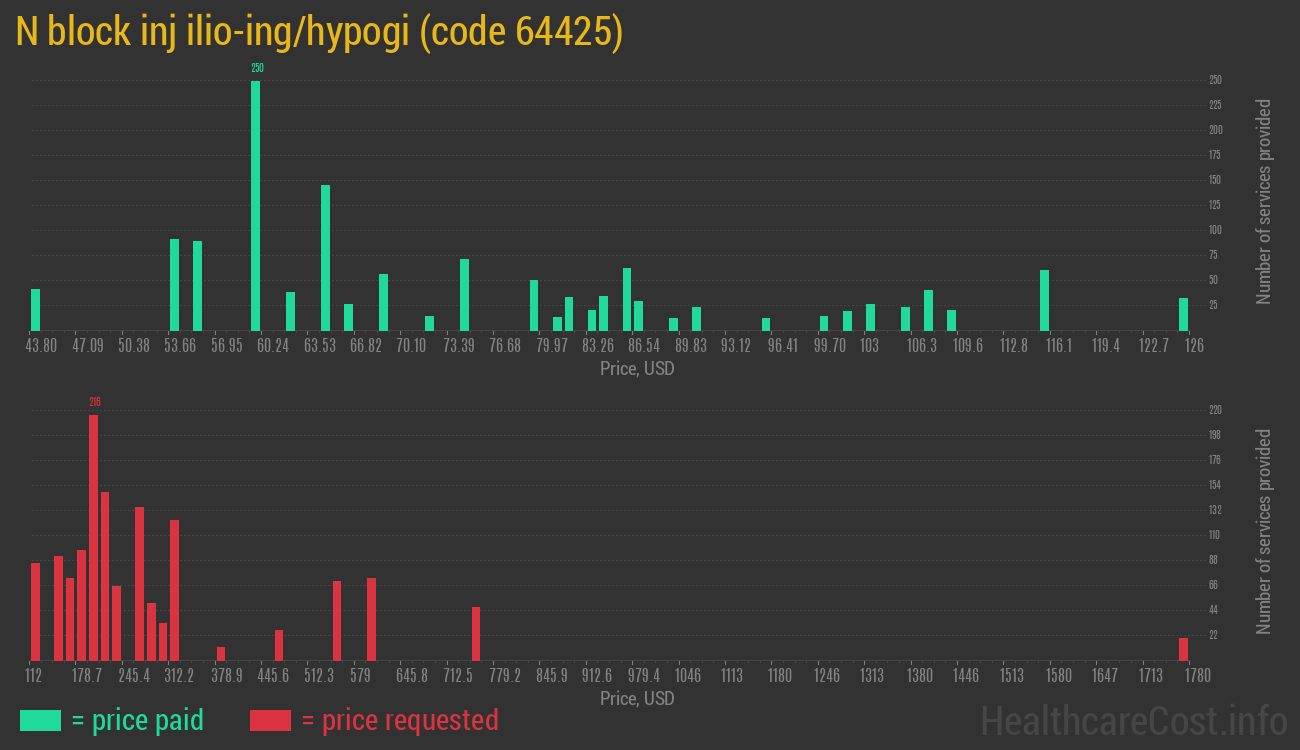Image resolution: width=1300 pixels, height=750 pixels.
Task: Click the green bar at price 73.39
Action: point(463,295)
